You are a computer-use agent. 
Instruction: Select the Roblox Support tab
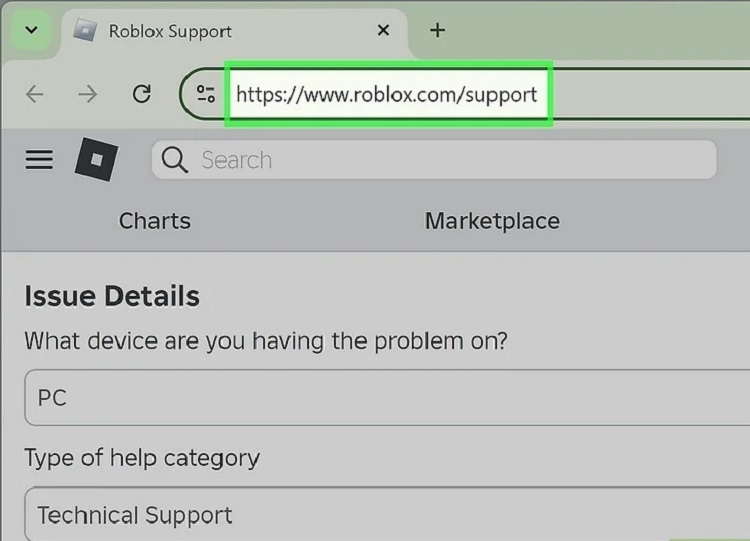click(x=234, y=32)
